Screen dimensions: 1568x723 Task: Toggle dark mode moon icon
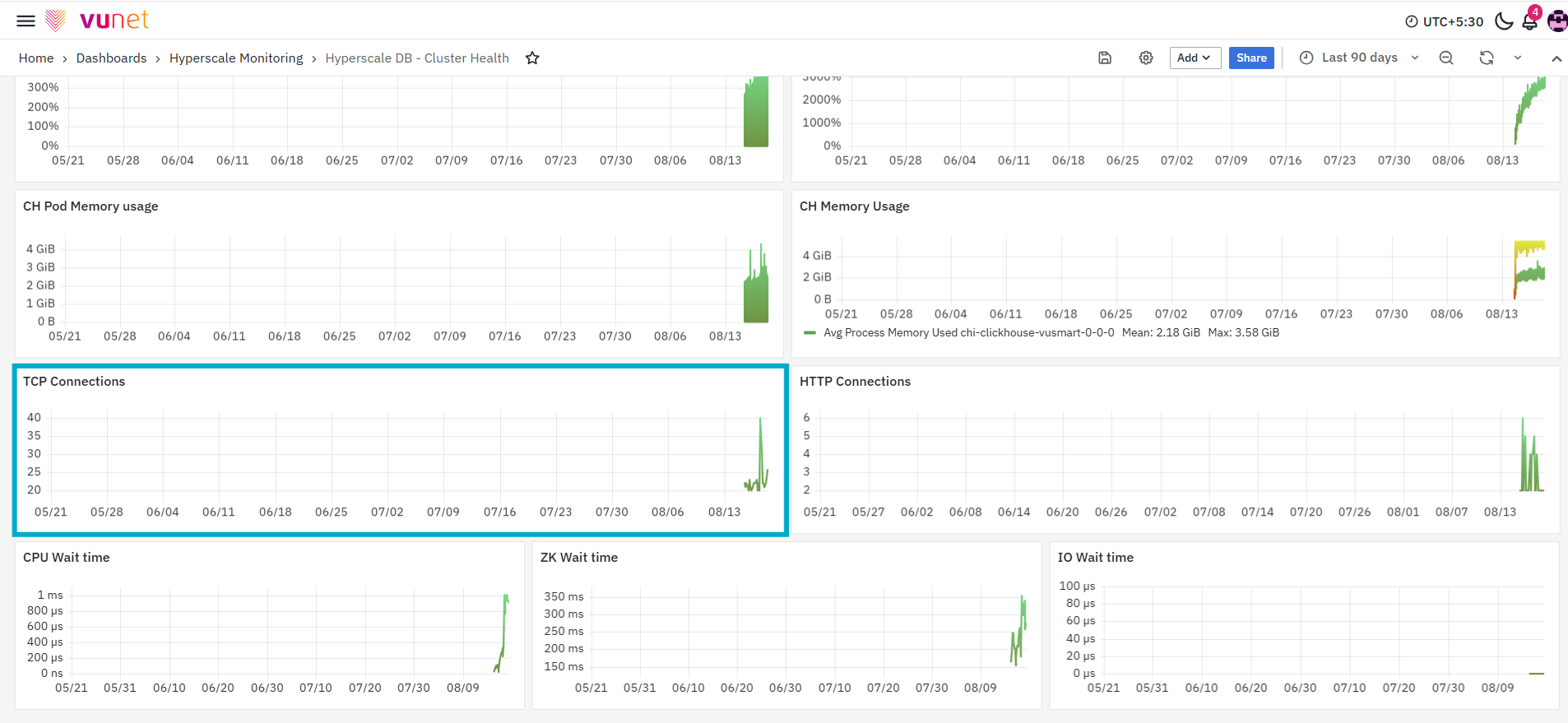(1504, 21)
